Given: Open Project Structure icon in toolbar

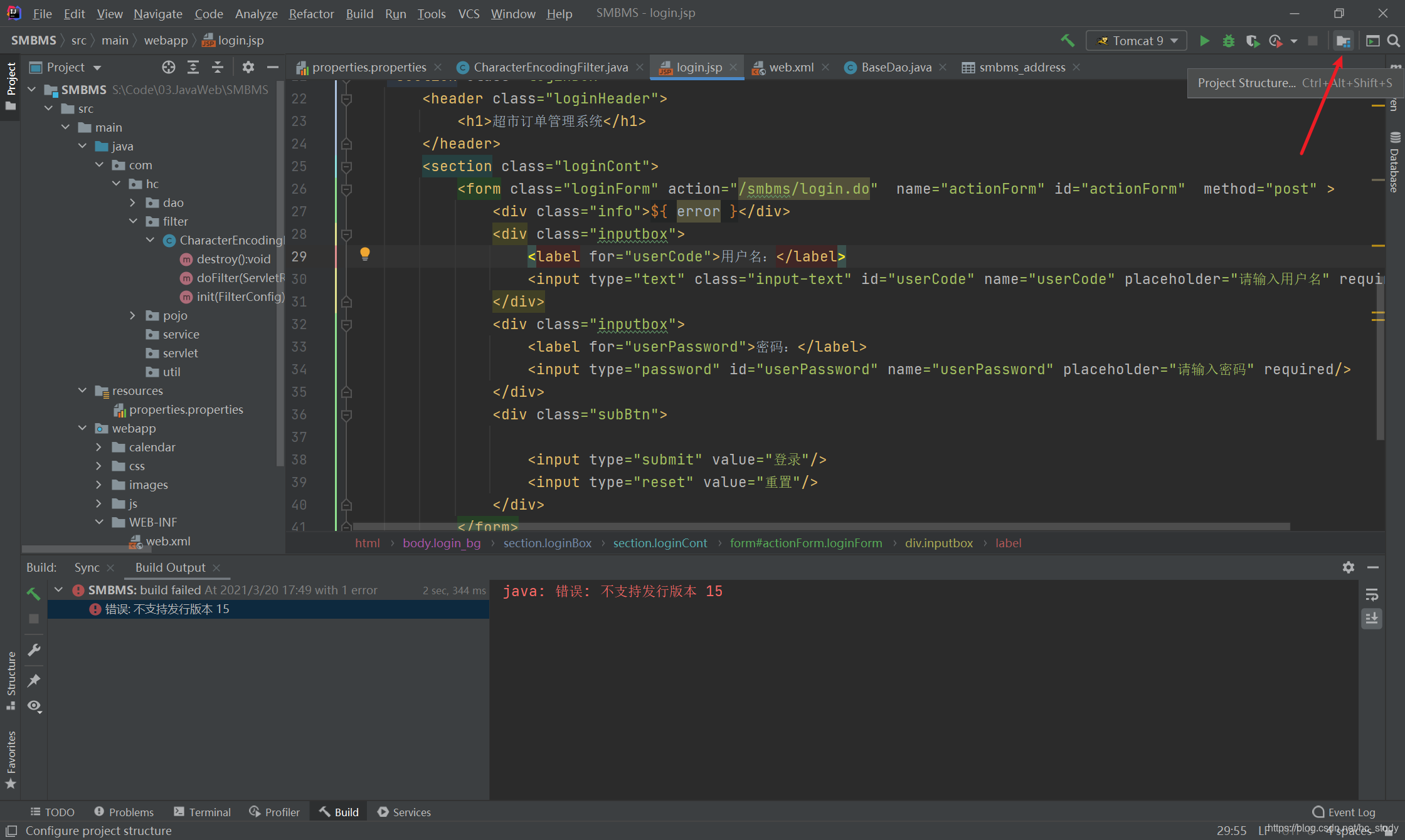Looking at the screenshot, I should (1343, 41).
